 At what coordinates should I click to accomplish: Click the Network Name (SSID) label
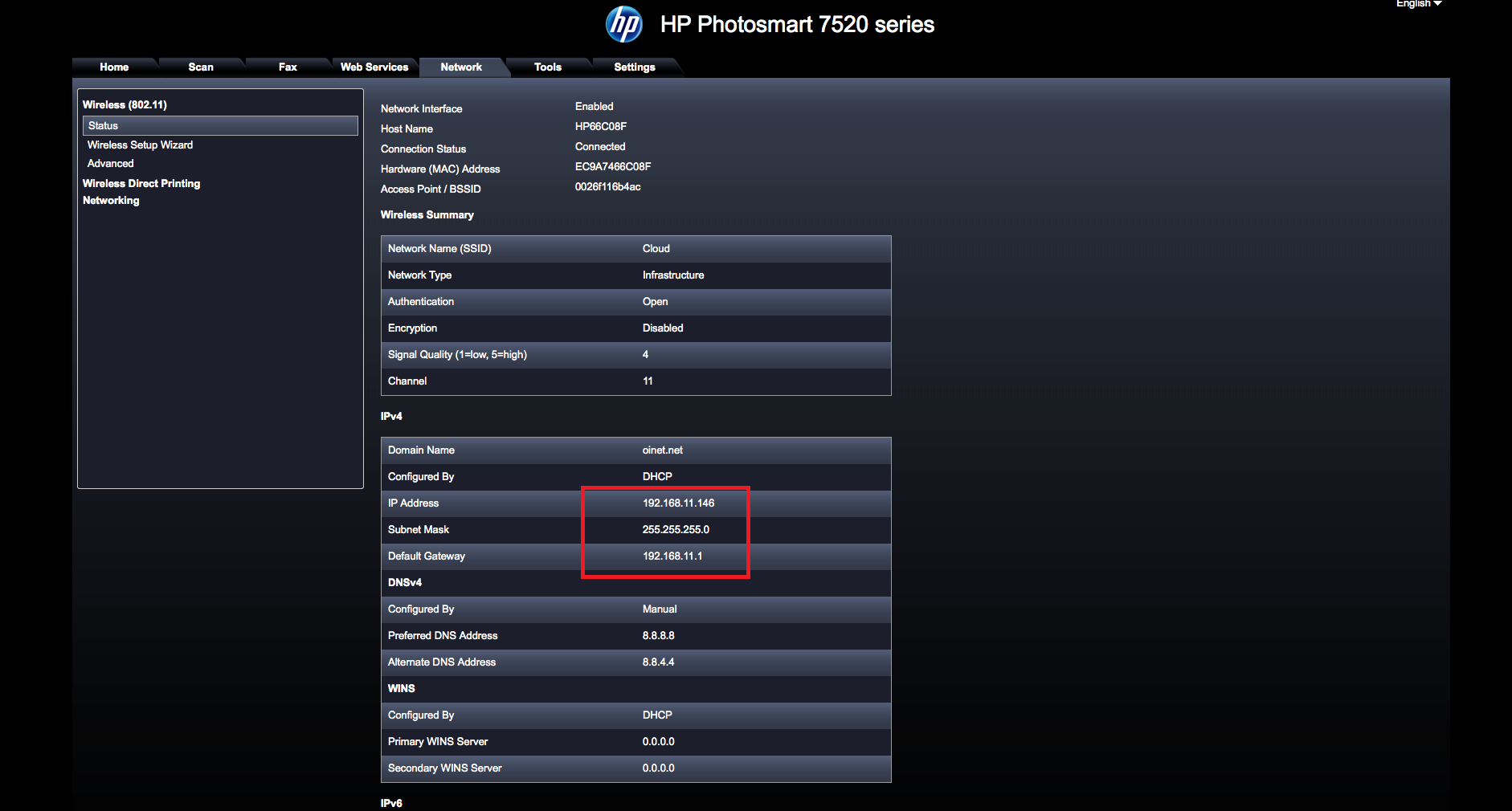point(439,249)
